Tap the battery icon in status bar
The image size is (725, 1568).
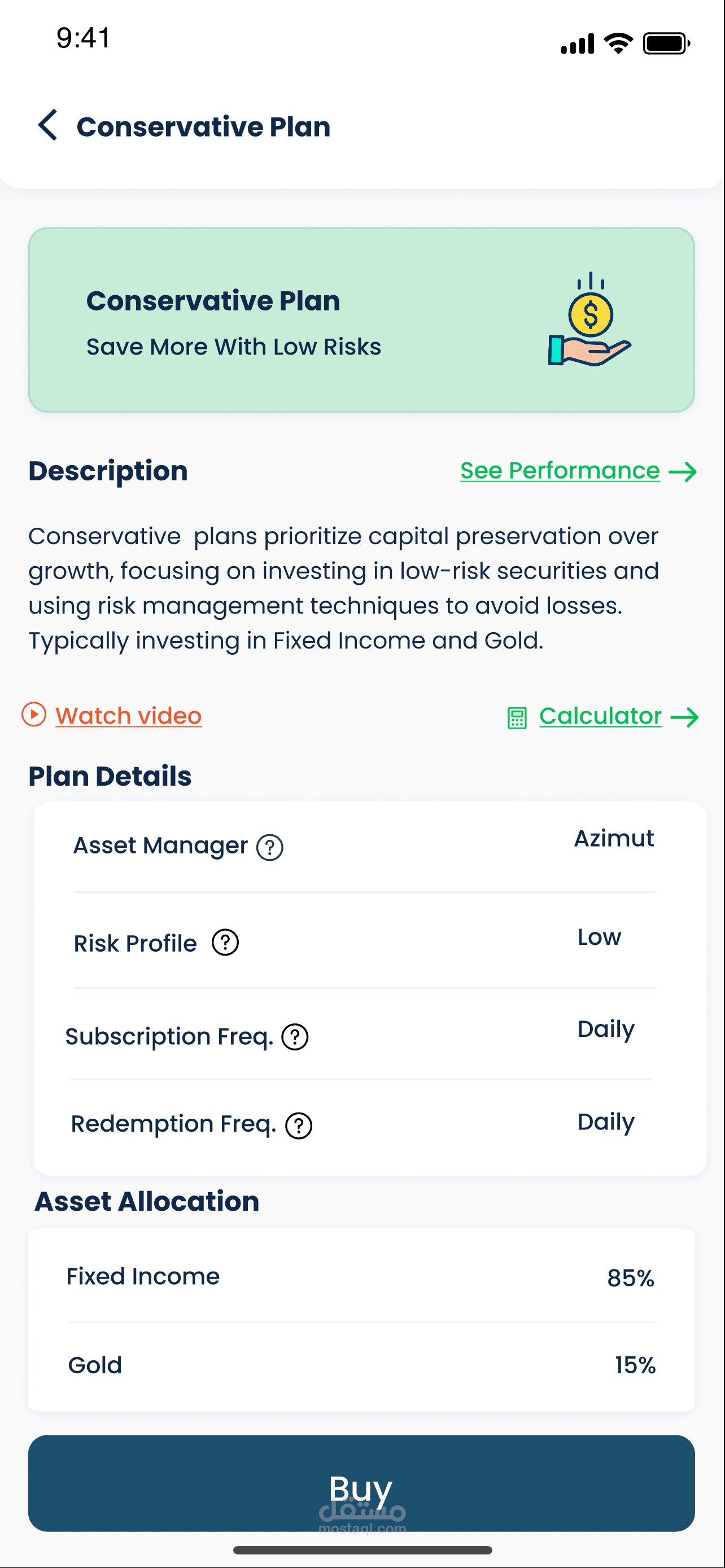coord(666,43)
